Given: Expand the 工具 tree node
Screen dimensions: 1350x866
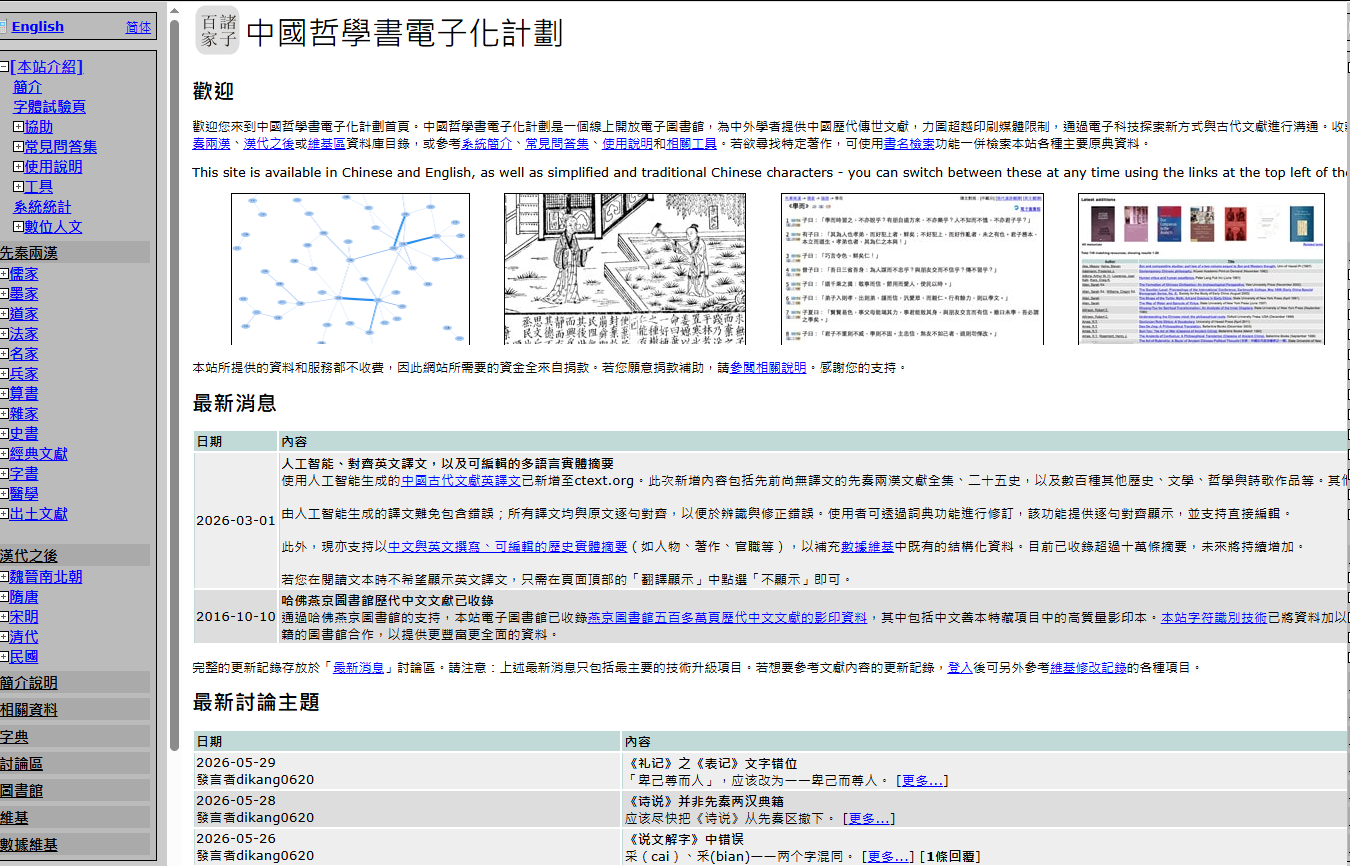Looking at the screenshot, I should 18,187.
